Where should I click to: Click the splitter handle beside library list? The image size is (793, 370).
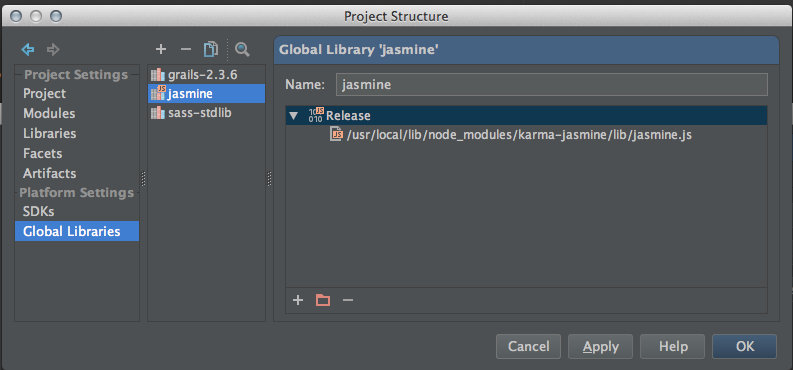[269, 178]
